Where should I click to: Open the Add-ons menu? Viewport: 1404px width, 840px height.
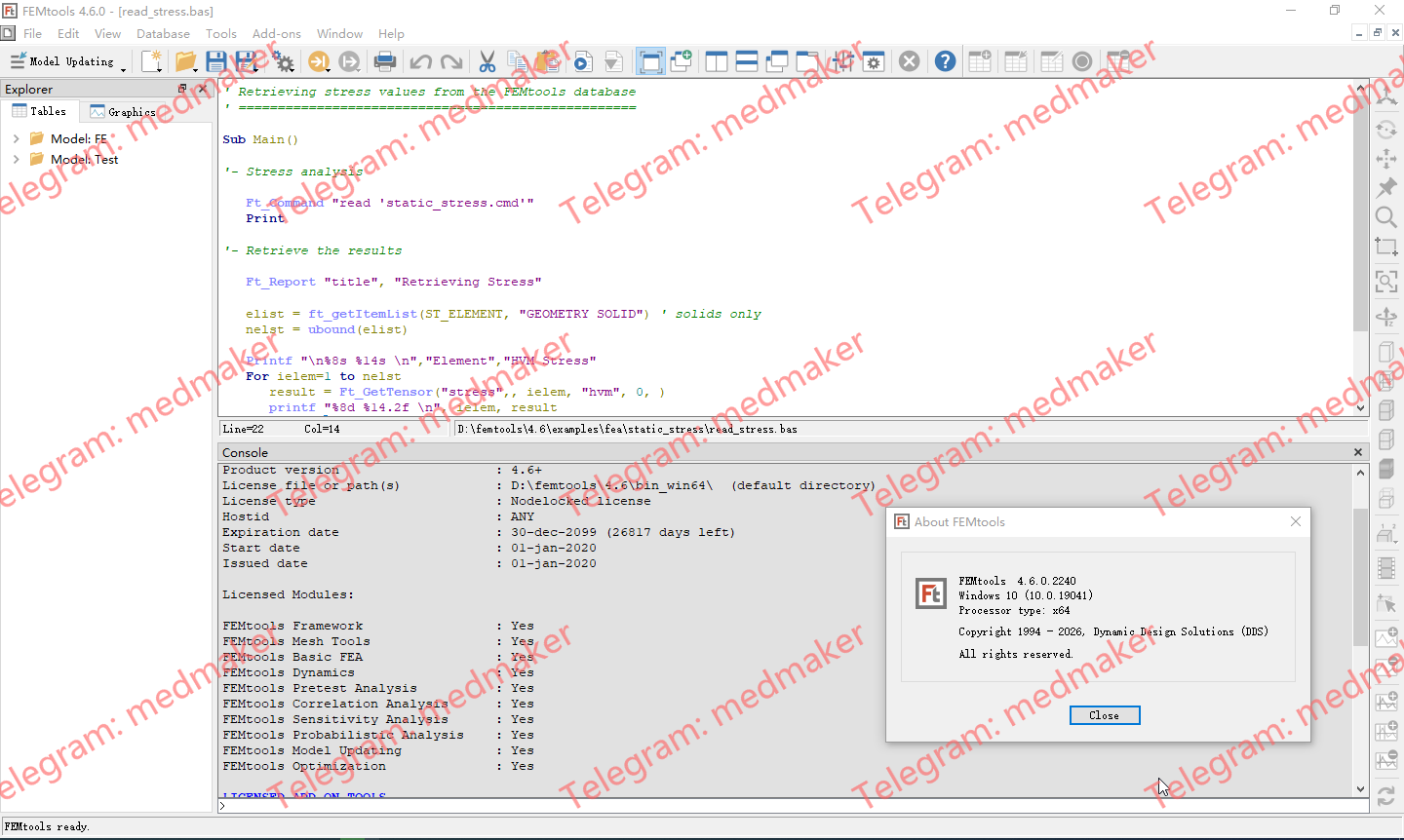click(277, 34)
